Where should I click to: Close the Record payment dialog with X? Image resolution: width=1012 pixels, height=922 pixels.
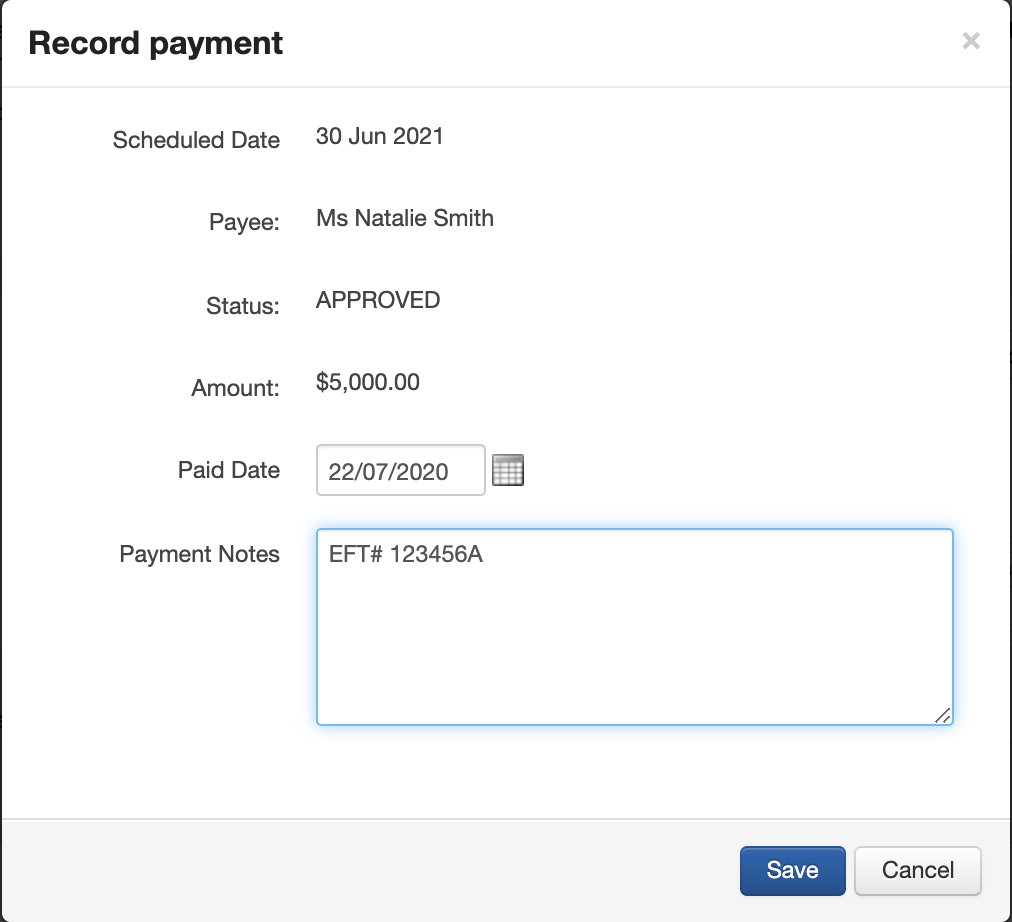pos(970,41)
